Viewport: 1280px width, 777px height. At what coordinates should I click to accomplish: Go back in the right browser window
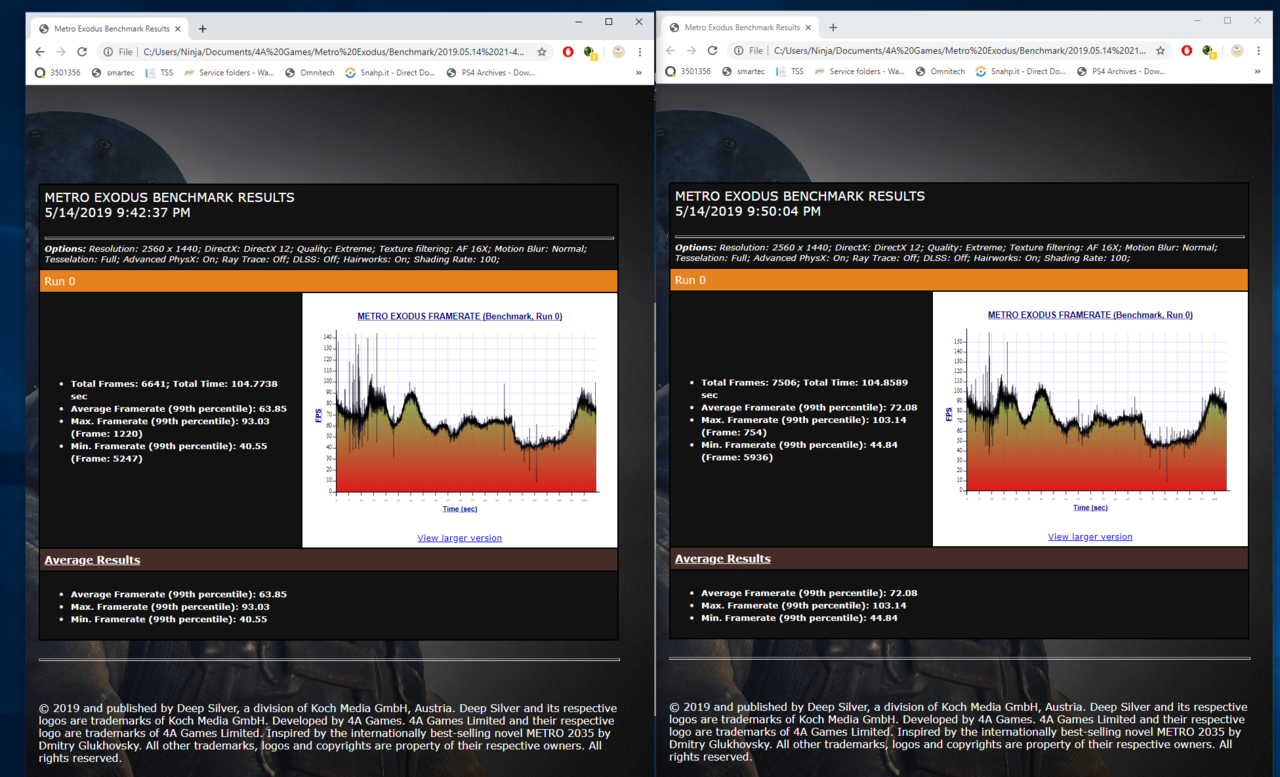click(x=670, y=50)
